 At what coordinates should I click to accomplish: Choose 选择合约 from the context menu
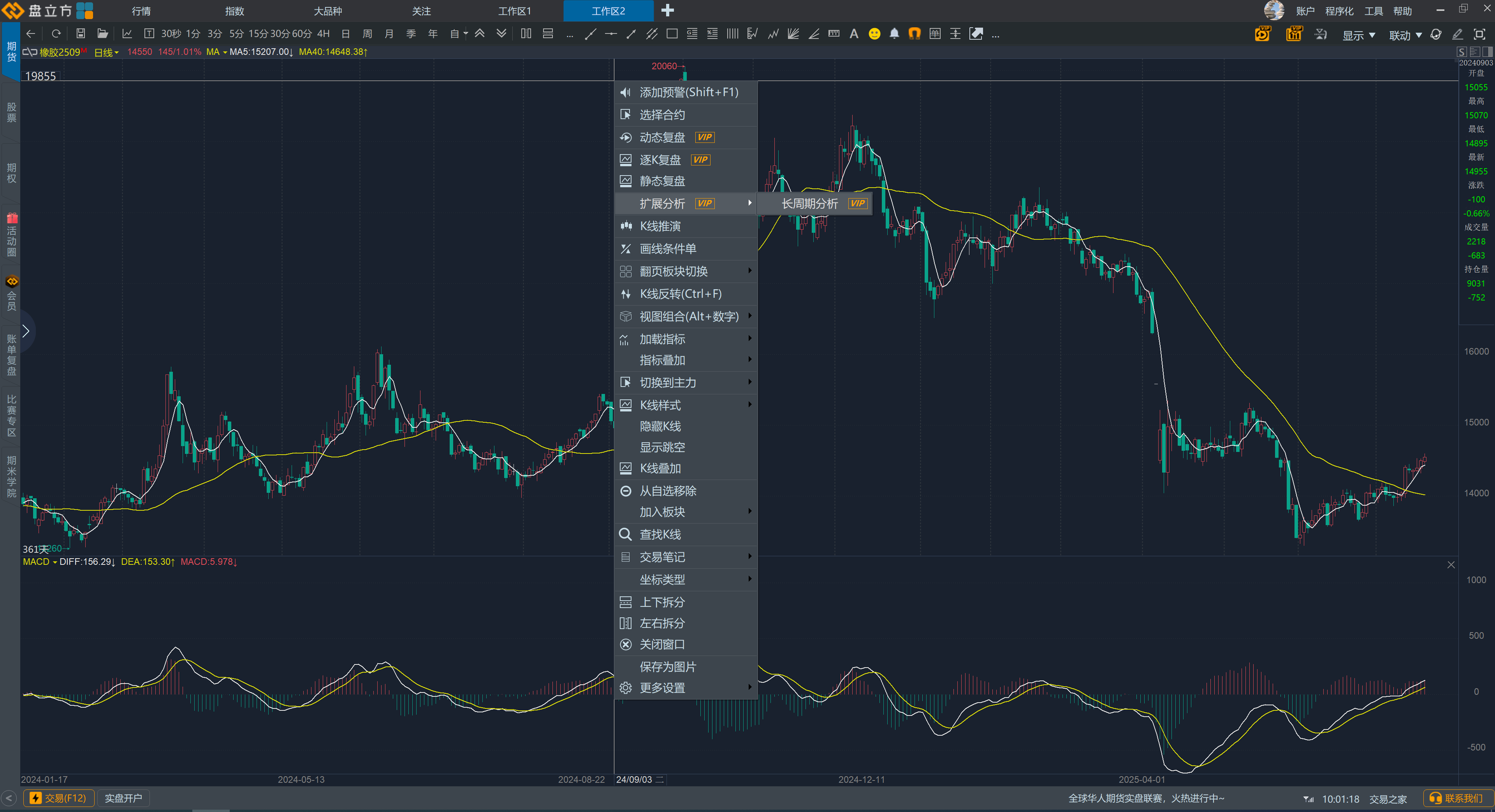pos(686,115)
